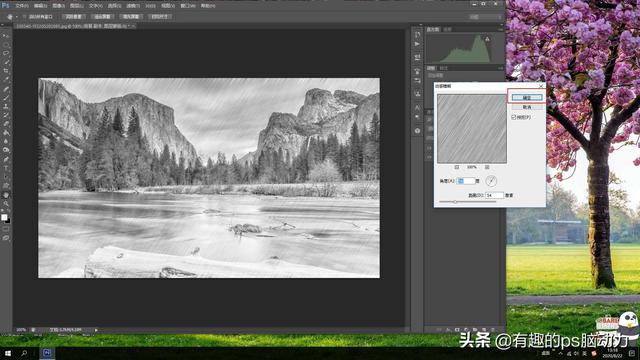
Task: Click the Print Size button
Action: pyautogui.click(x=160, y=17)
